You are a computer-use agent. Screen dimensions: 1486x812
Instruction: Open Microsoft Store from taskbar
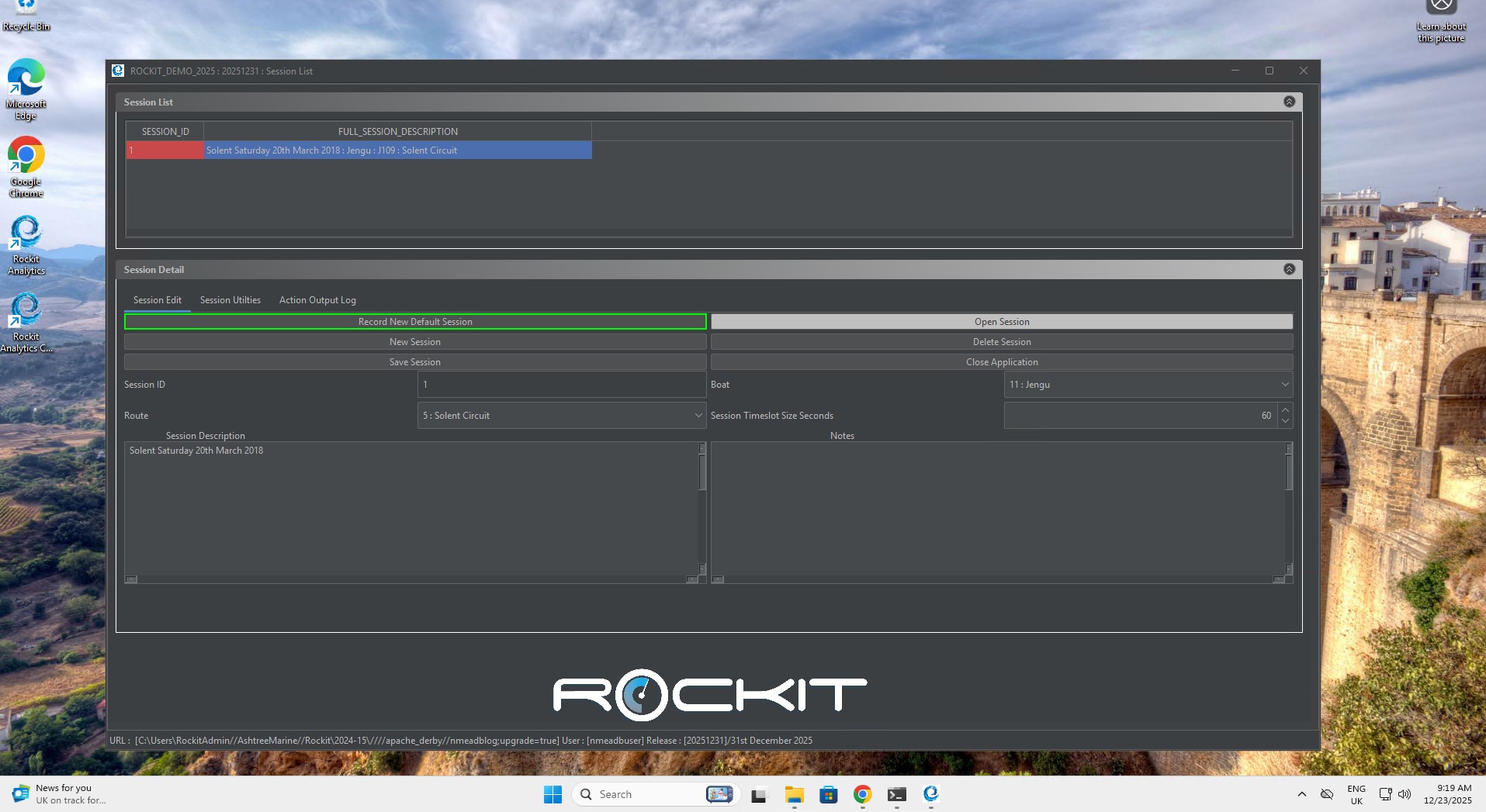click(x=828, y=794)
